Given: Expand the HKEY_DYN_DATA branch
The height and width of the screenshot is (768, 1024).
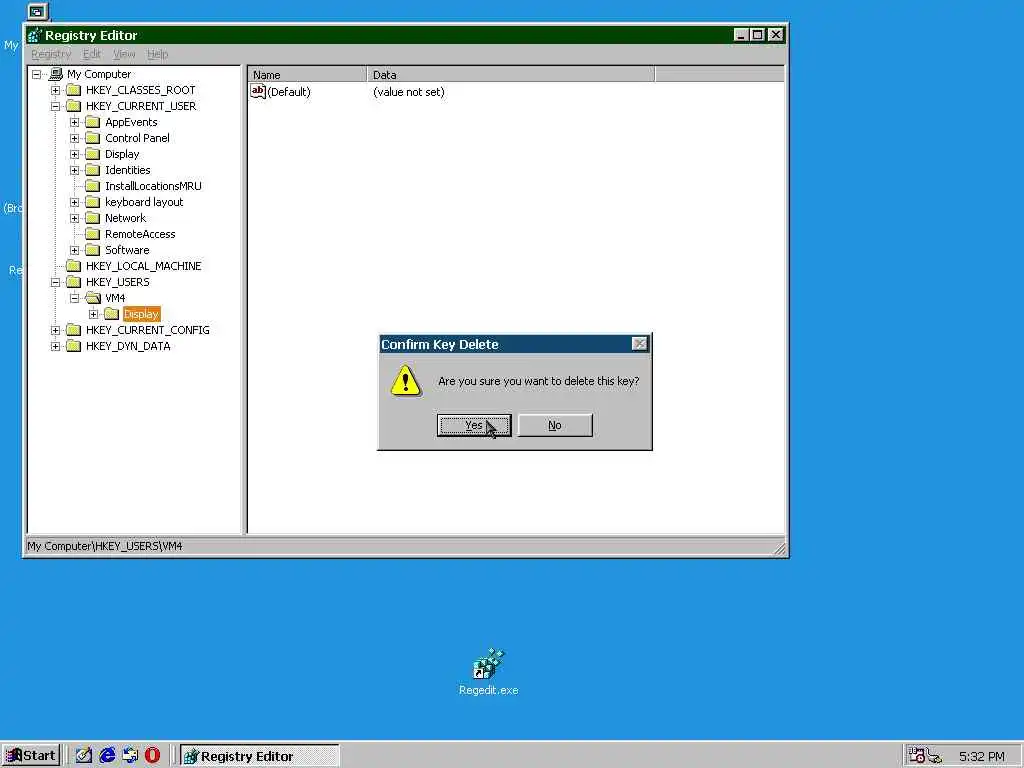Looking at the screenshot, I should coord(56,346).
